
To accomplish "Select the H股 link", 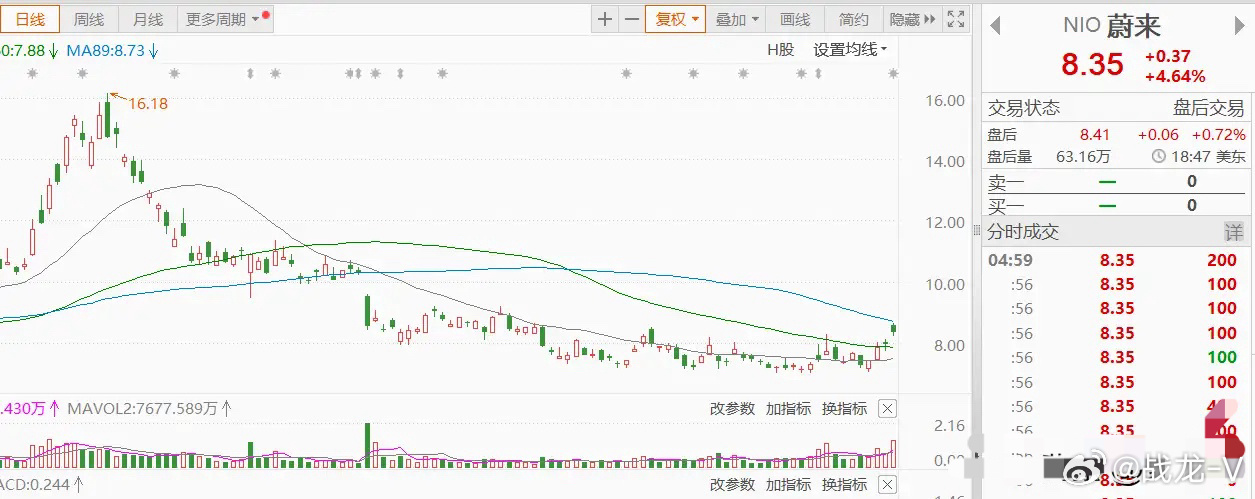I will coord(780,49).
